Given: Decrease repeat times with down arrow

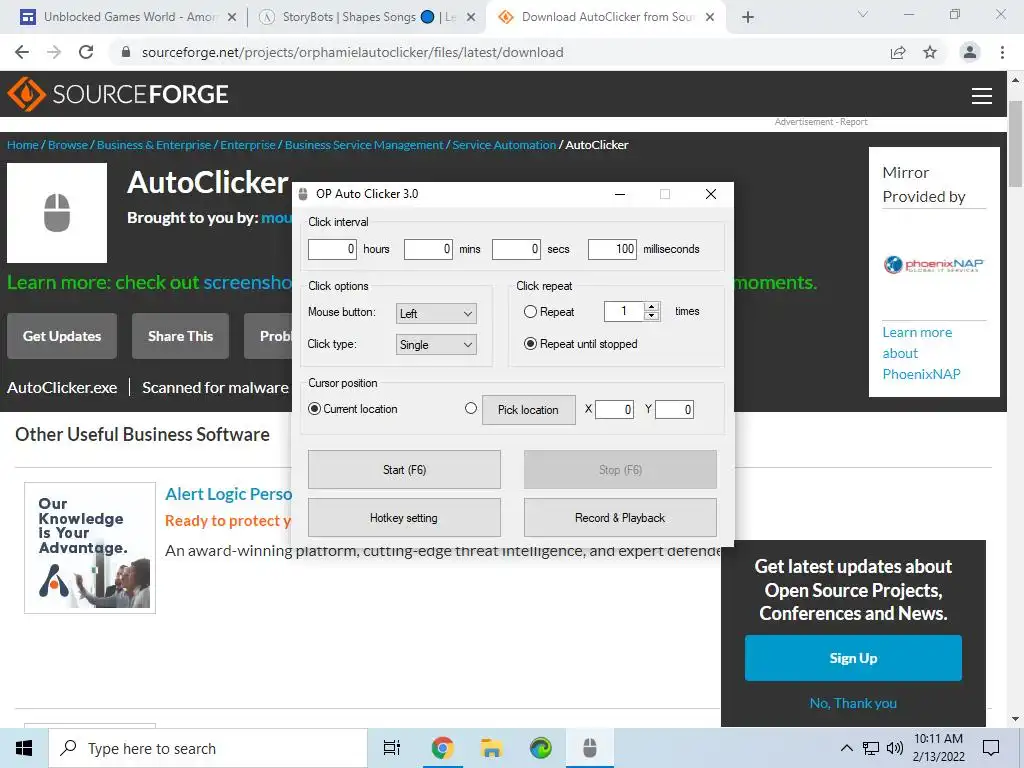Looking at the screenshot, I should pos(652,316).
